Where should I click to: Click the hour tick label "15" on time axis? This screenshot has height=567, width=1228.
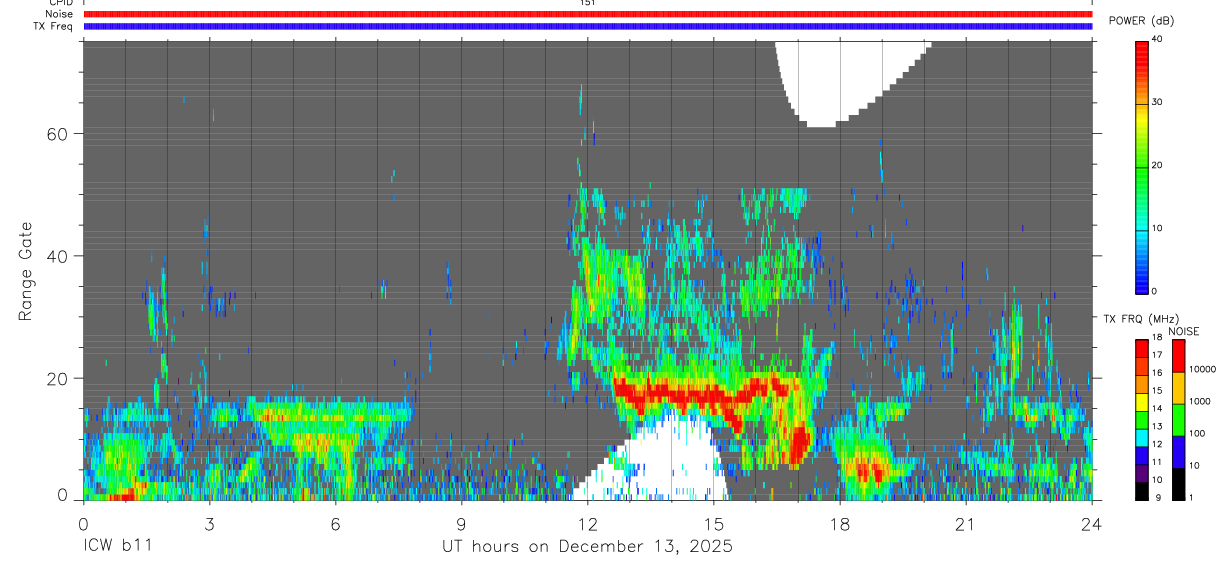(x=714, y=524)
